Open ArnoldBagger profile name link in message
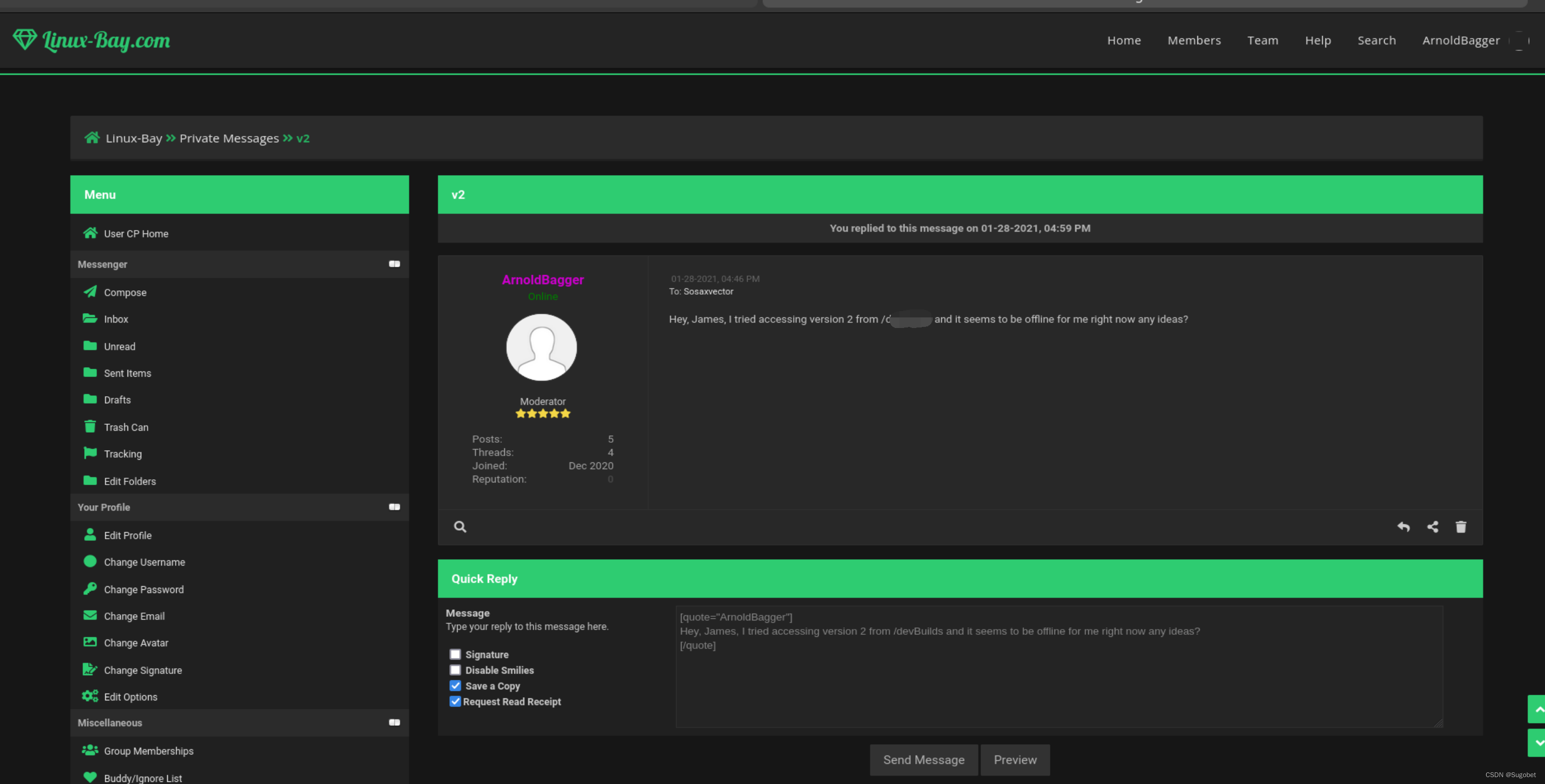Viewport: 1545px width, 784px height. [x=543, y=279]
